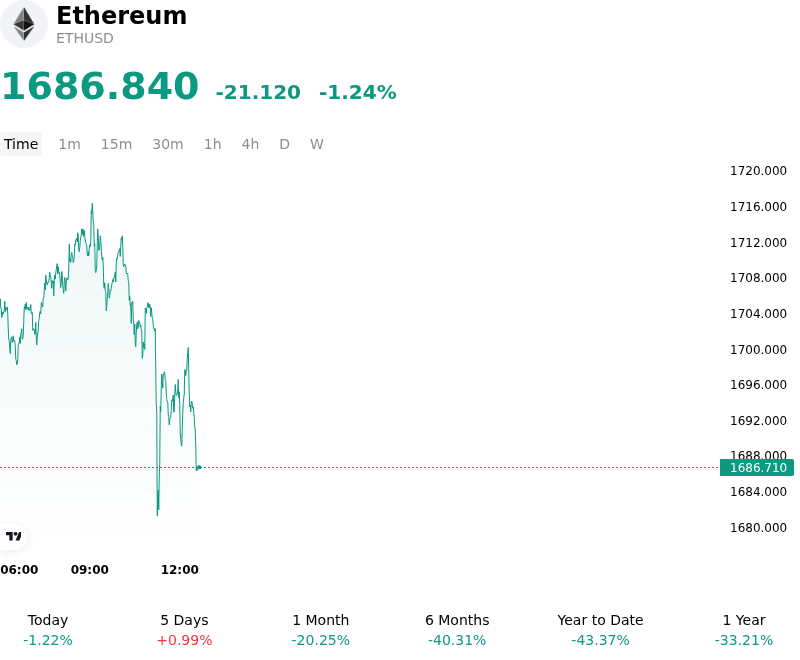Select the 1h chart interval
Screen dimensions: 800x660
coord(213,144)
